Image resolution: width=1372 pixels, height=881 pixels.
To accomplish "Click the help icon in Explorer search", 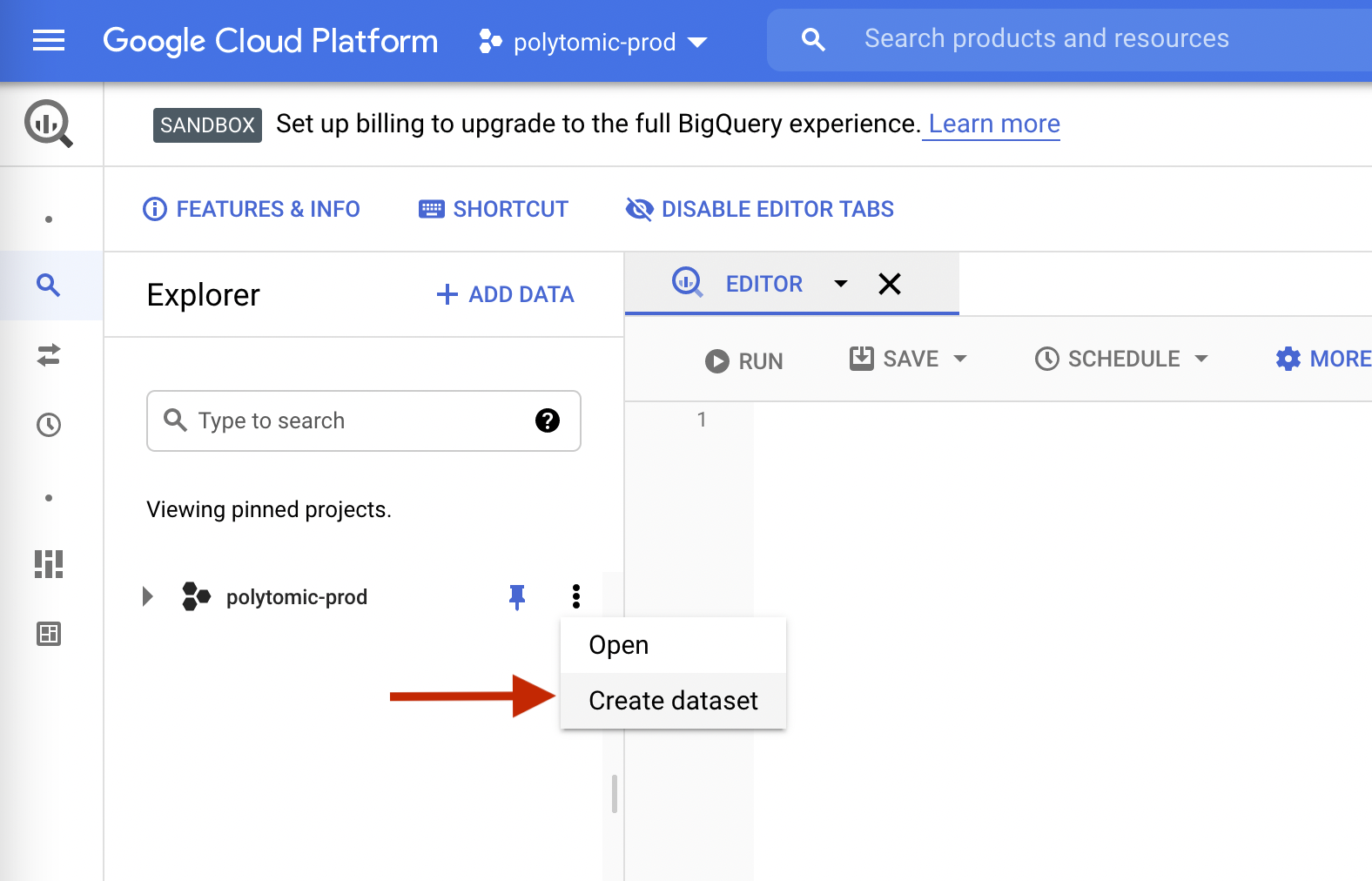I will [548, 420].
